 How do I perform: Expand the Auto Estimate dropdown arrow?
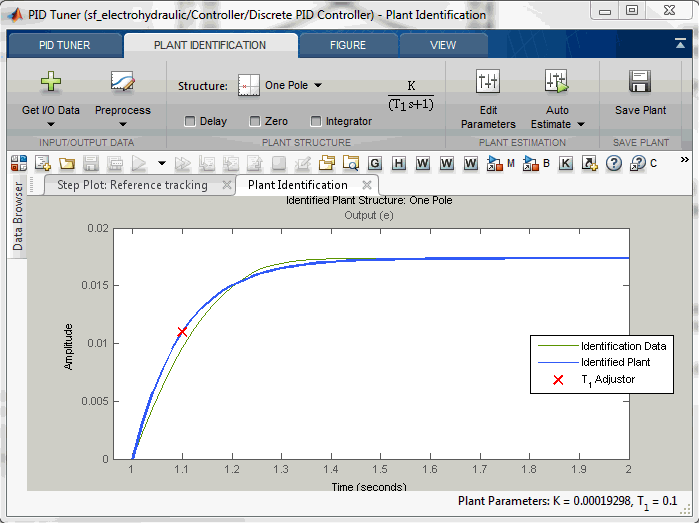point(580,125)
